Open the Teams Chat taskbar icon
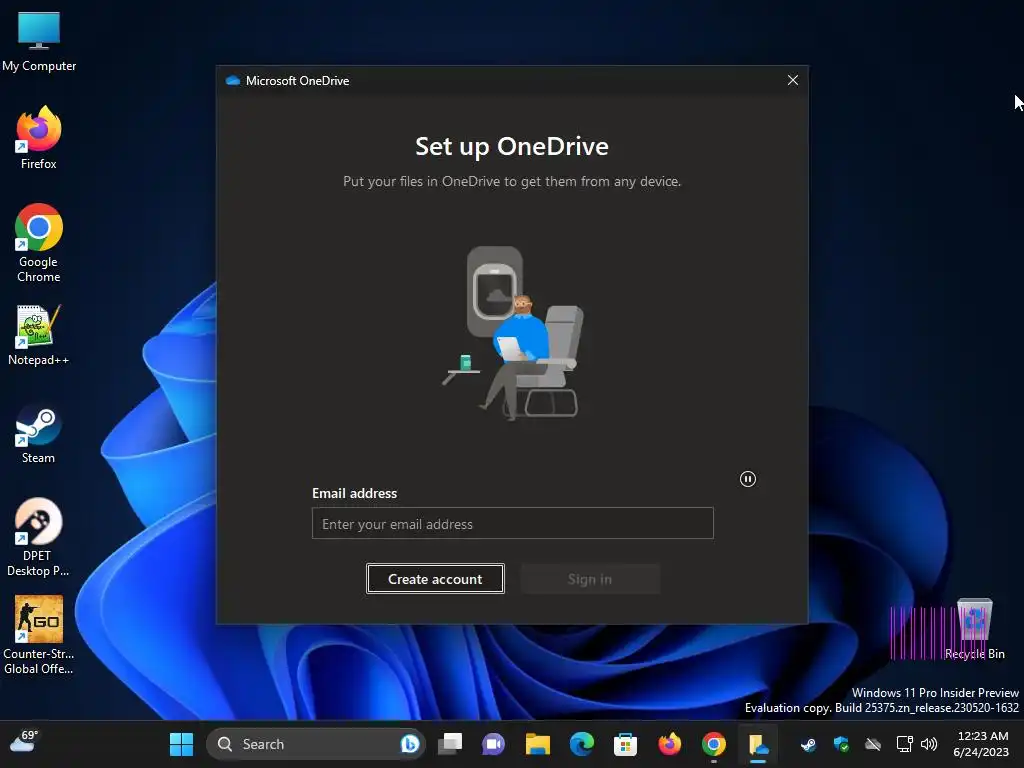 (x=494, y=744)
